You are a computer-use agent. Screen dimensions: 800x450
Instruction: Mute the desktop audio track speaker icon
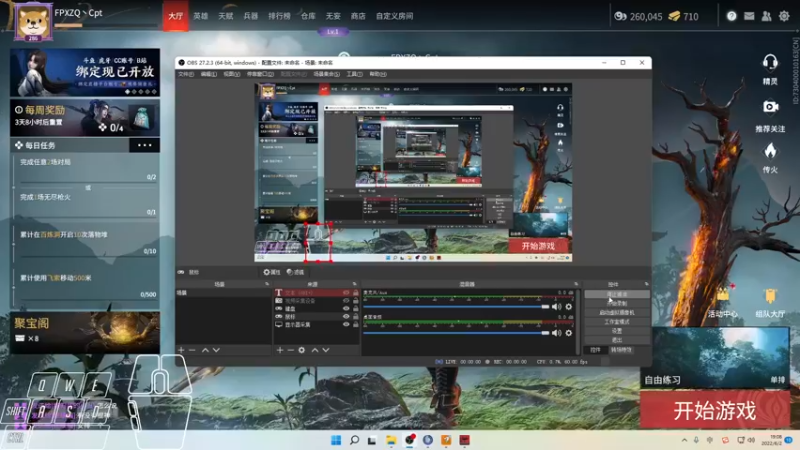(x=557, y=333)
